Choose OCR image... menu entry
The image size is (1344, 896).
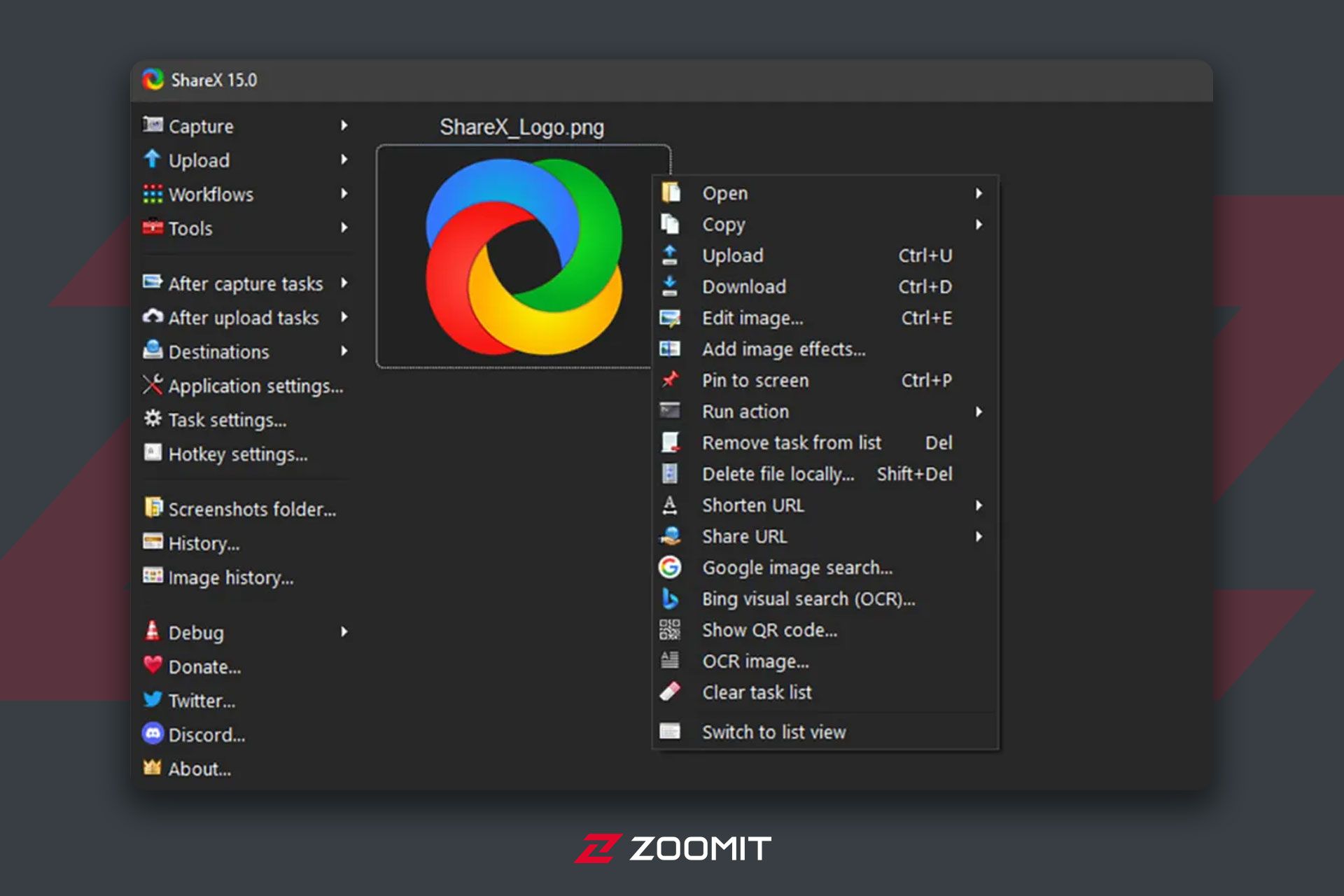pos(825,661)
